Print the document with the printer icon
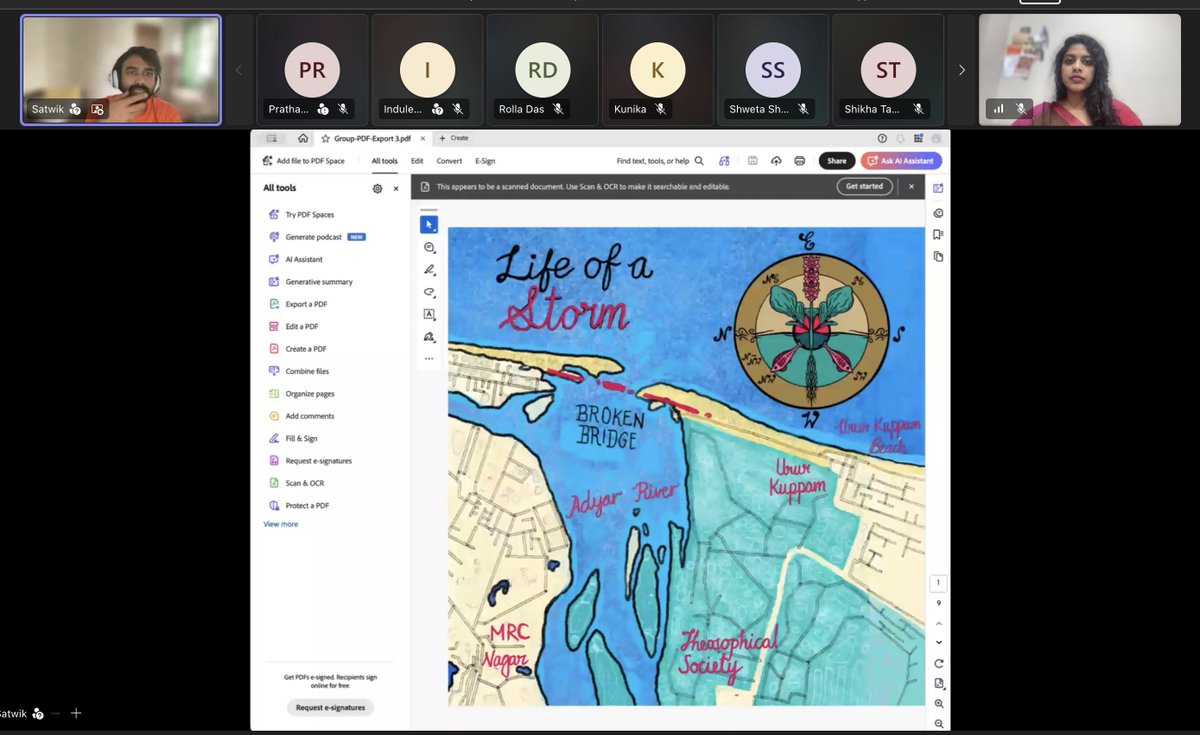The height and width of the screenshot is (735, 1200). point(800,160)
